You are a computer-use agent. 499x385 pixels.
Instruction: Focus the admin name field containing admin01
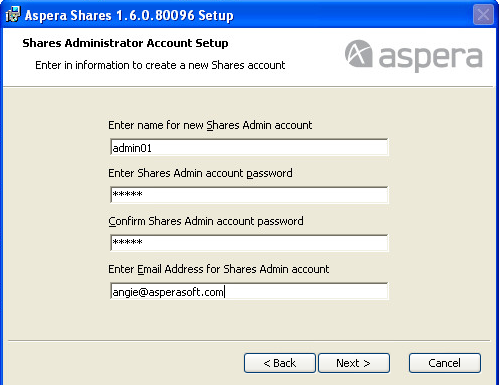[x=249, y=147]
